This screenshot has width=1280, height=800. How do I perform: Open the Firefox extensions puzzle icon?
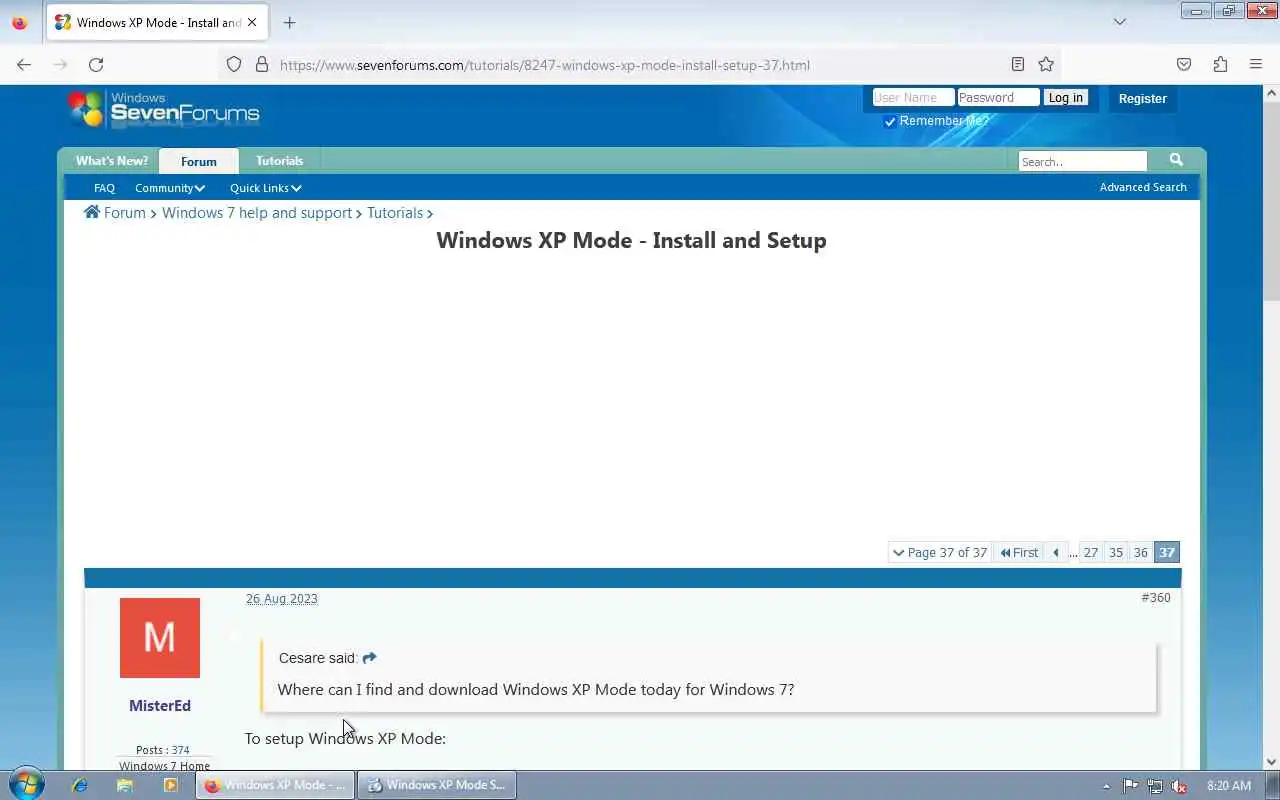[x=1220, y=64]
